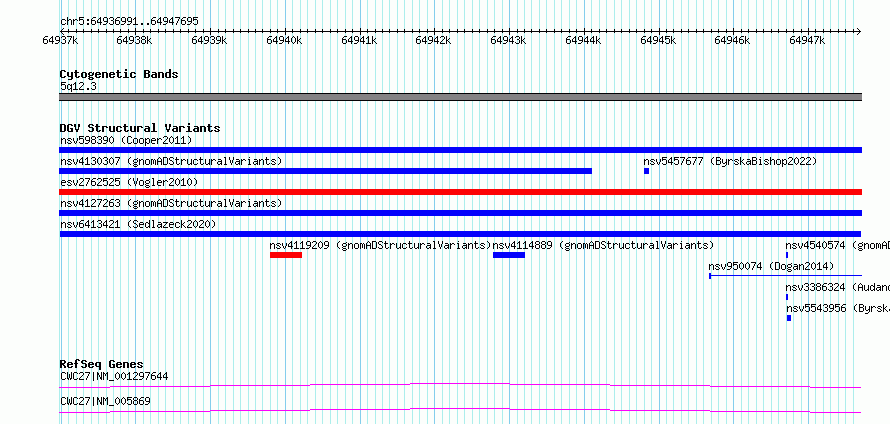The image size is (890, 424).
Task: Click the nsv4130307 gnomAD blue variant bar
Action: coord(326,171)
